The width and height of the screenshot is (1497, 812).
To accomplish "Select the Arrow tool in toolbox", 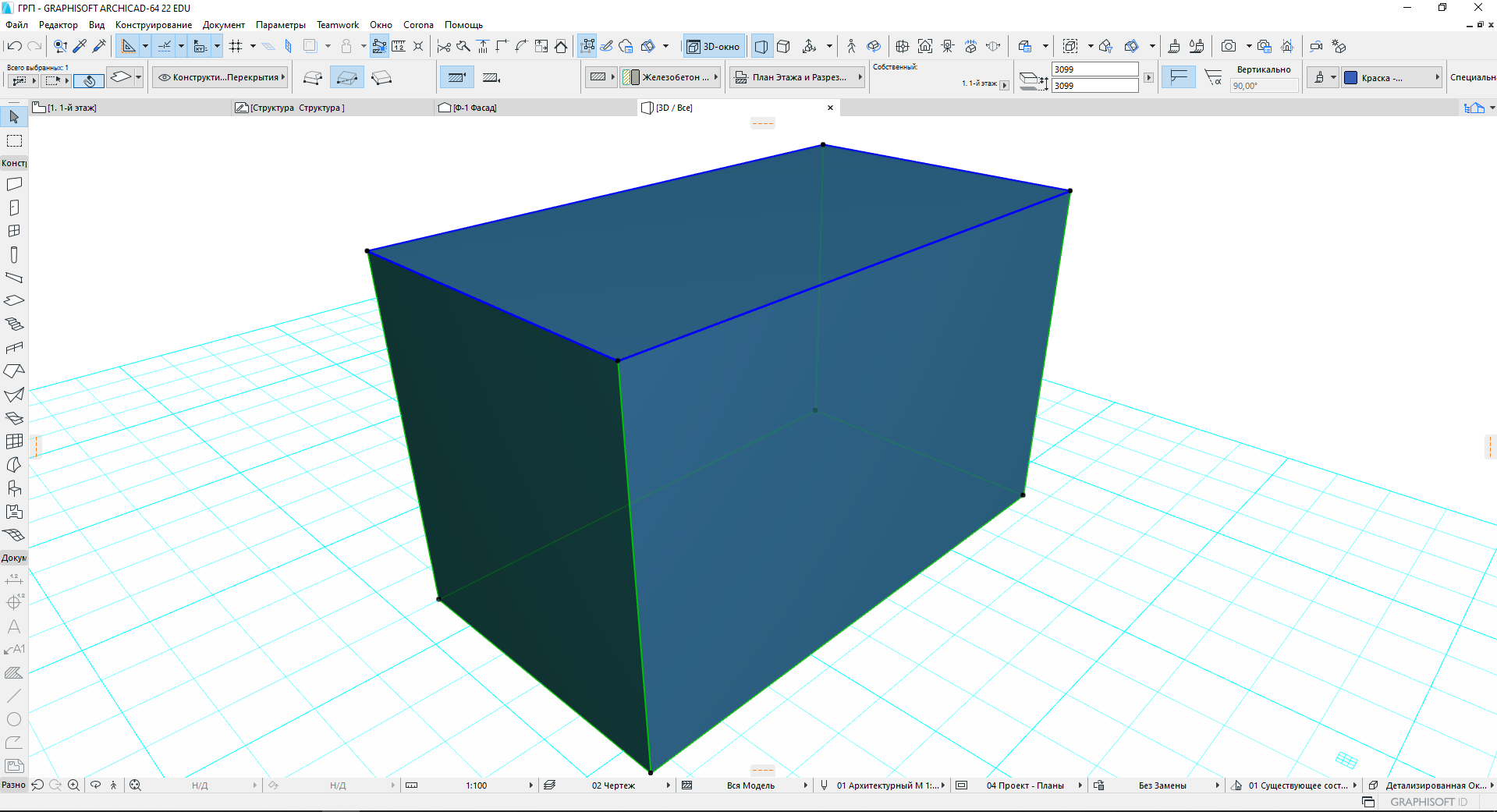I will [14, 117].
